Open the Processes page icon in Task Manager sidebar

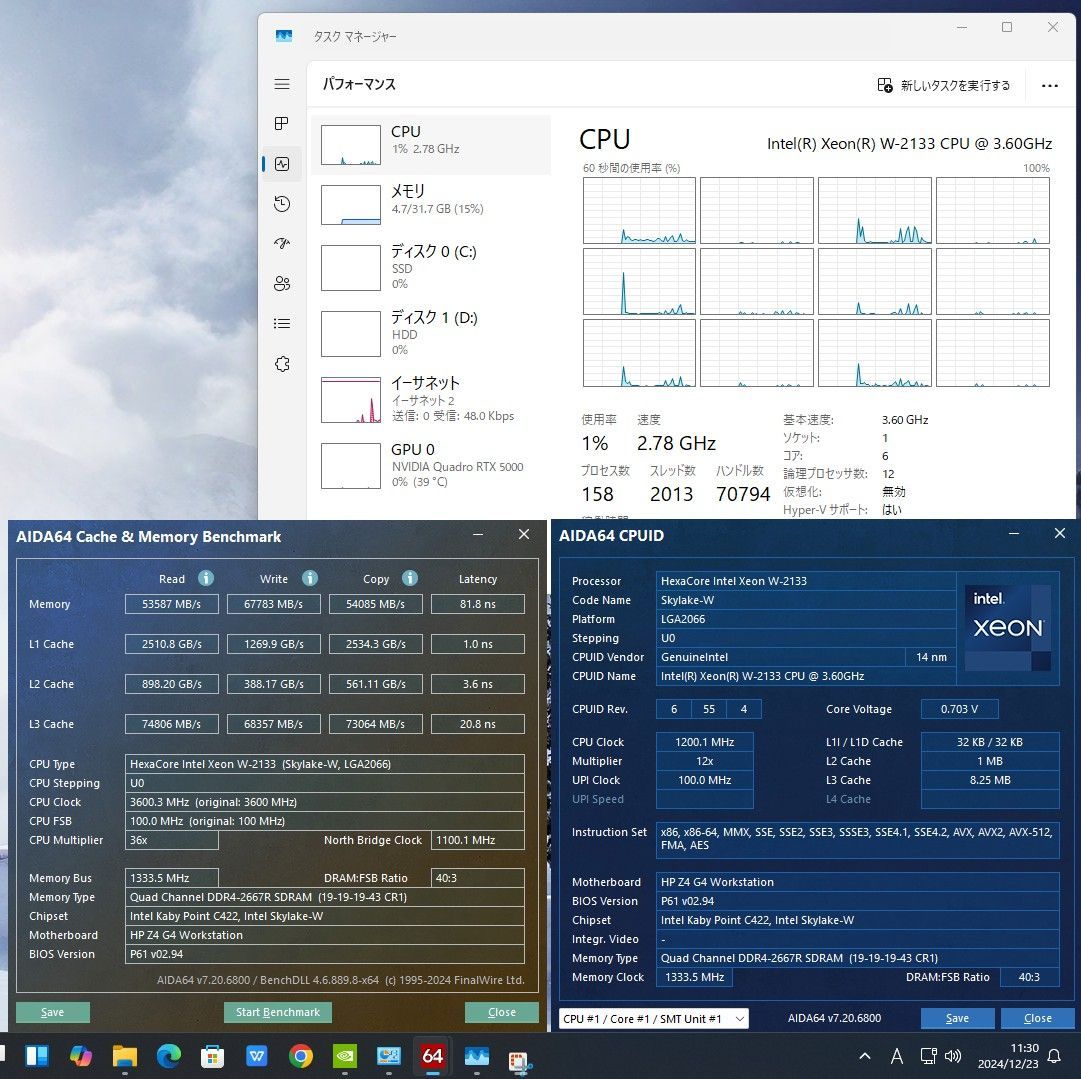(x=282, y=123)
